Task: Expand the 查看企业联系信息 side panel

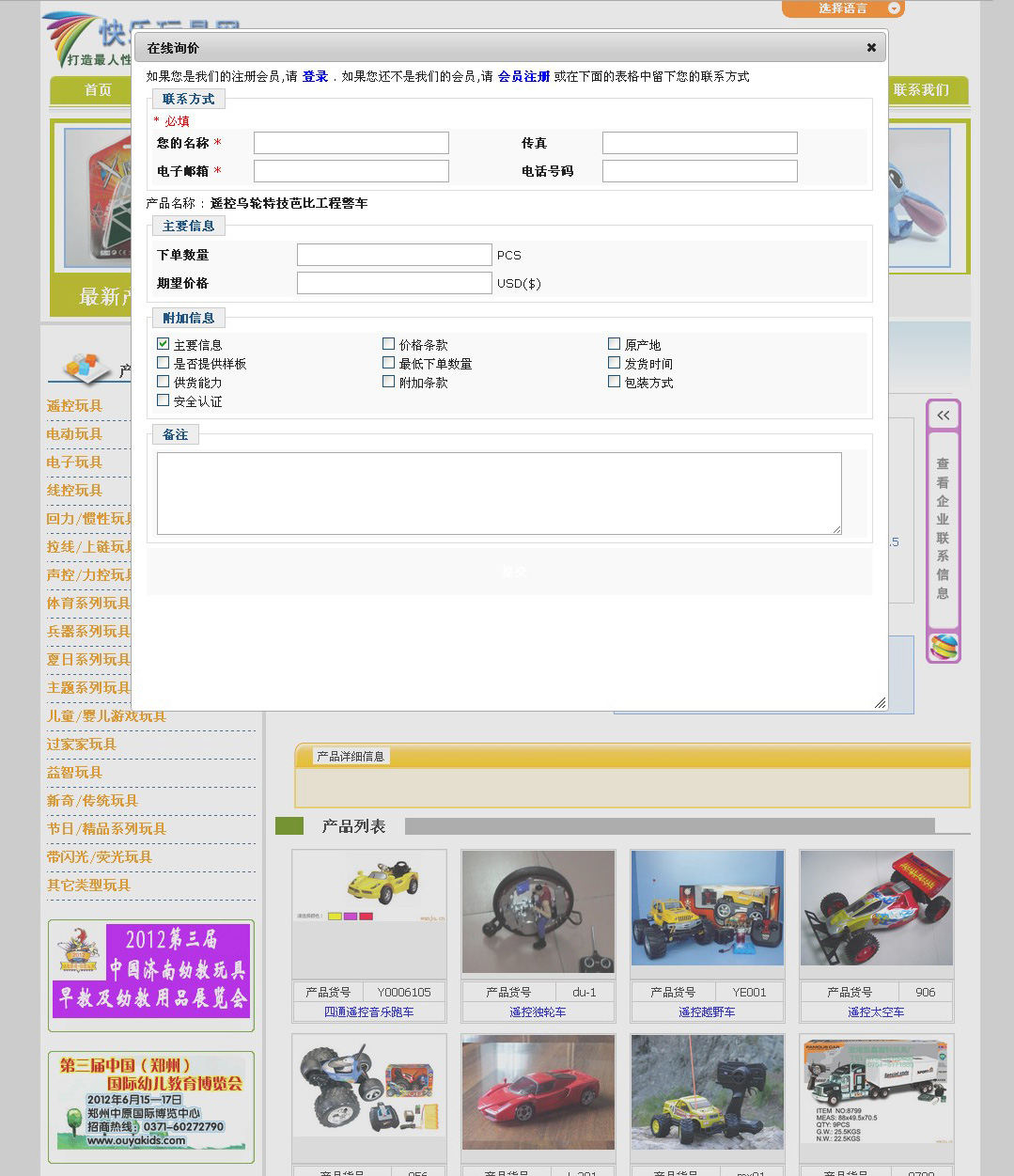Action: (x=943, y=529)
